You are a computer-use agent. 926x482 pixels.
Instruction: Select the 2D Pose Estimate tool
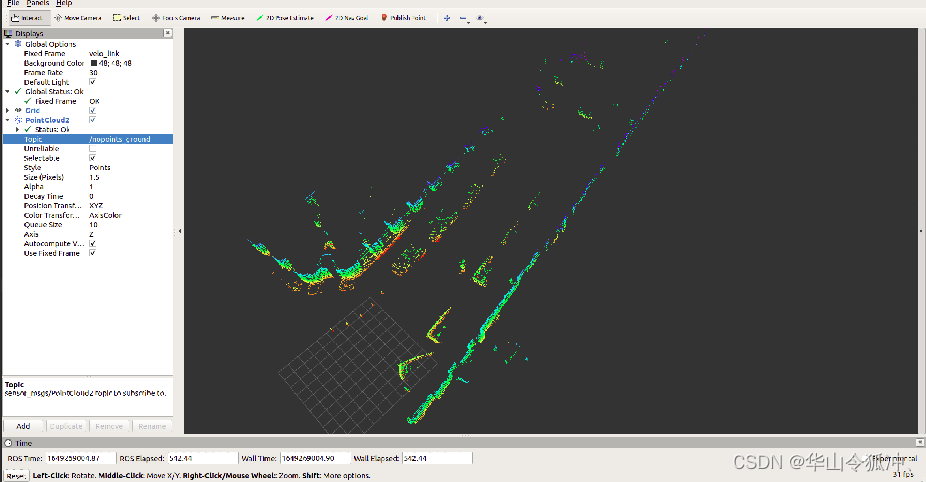(285, 18)
